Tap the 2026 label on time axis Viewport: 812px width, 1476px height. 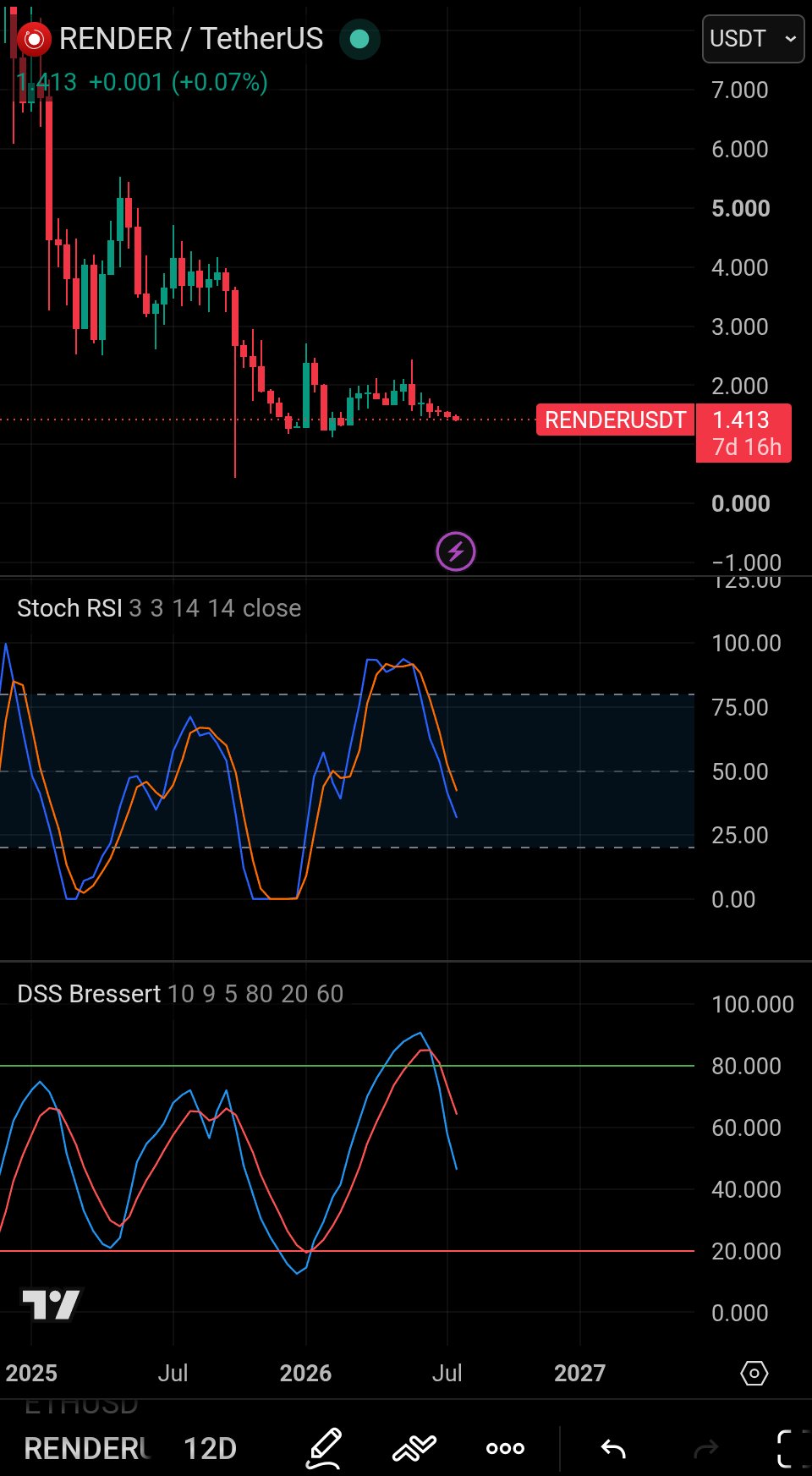[x=305, y=1373]
